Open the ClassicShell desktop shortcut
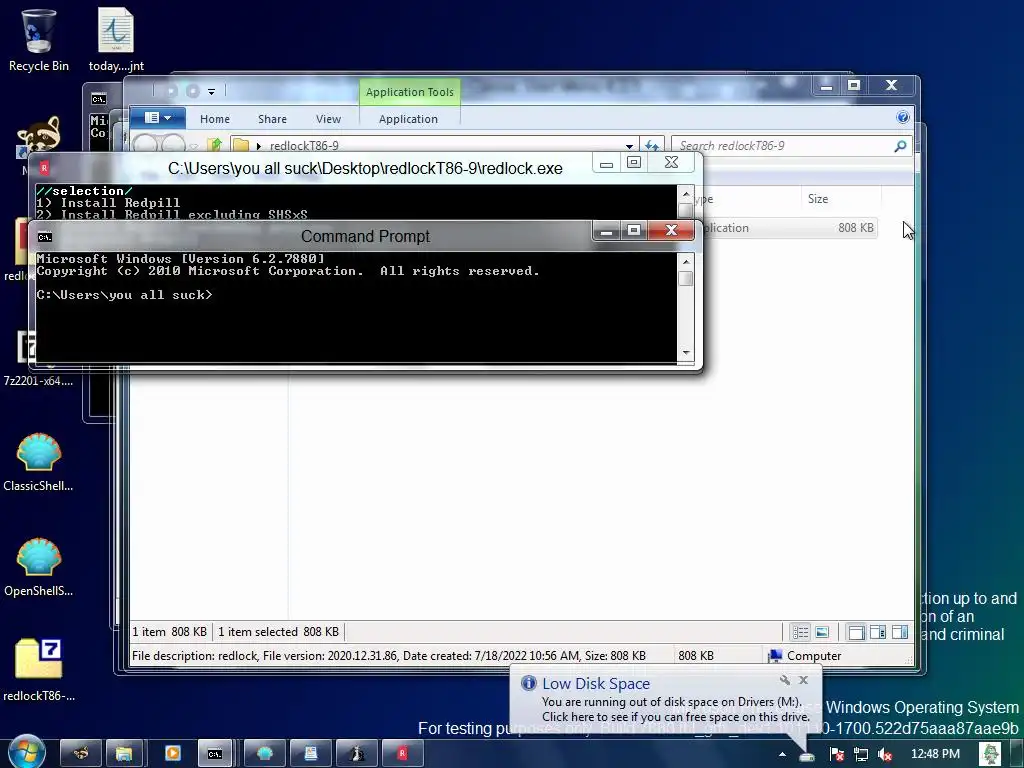Screen dimensions: 1024x768 (39, 462)
